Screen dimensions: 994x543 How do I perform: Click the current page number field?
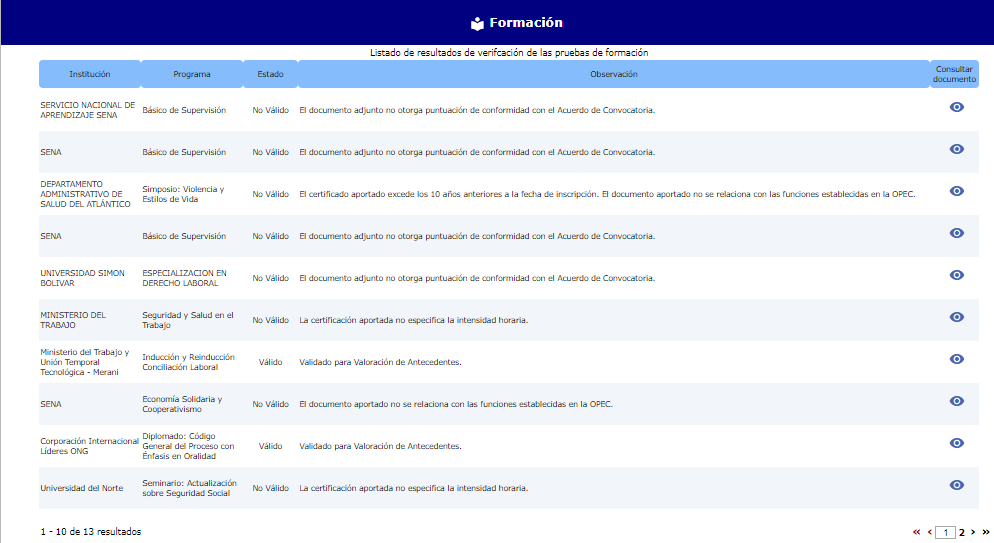tap(945, 533)
